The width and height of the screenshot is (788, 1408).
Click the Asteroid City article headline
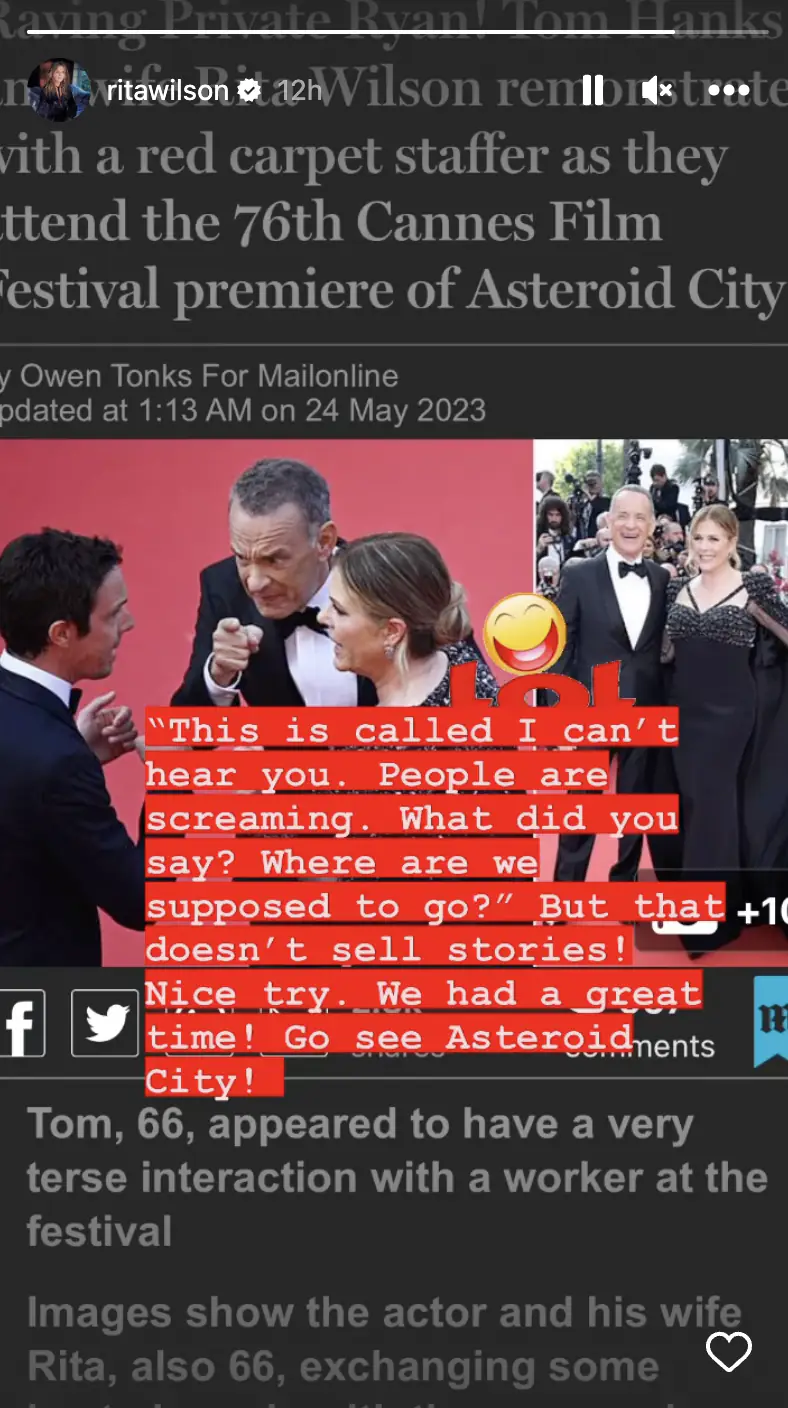(390, 222)
